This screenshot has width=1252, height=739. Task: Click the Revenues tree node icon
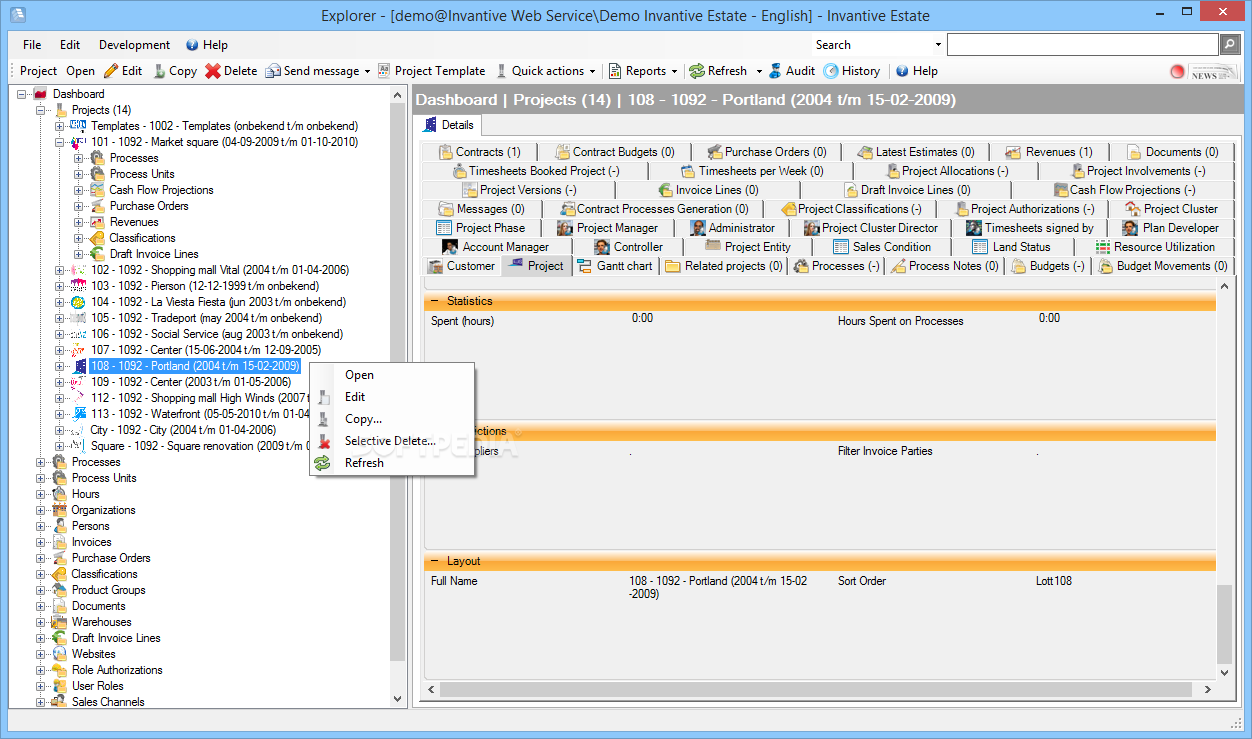(x=97, y=222)
